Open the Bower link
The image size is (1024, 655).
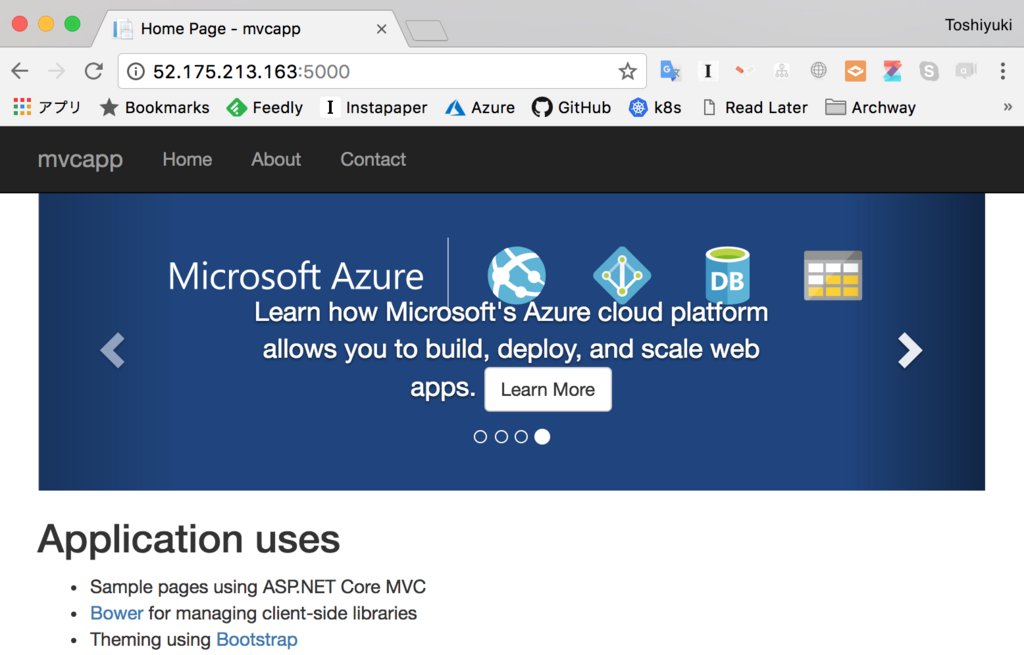[116, 613]
